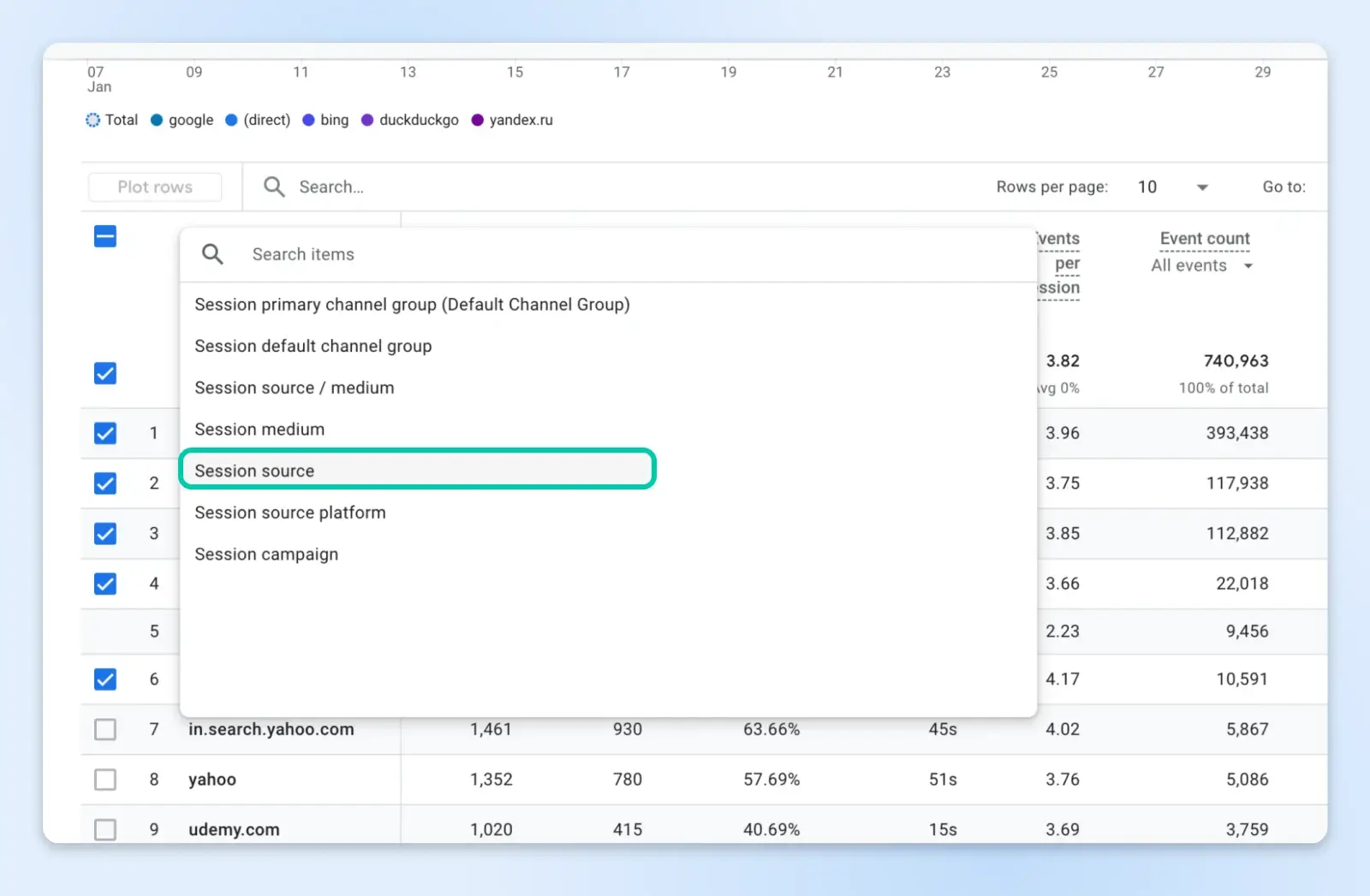This screenshot has height=896, width=1370.
Task: Check the box for row 7 in.search.yahoo.com
Action: (105, 729)
